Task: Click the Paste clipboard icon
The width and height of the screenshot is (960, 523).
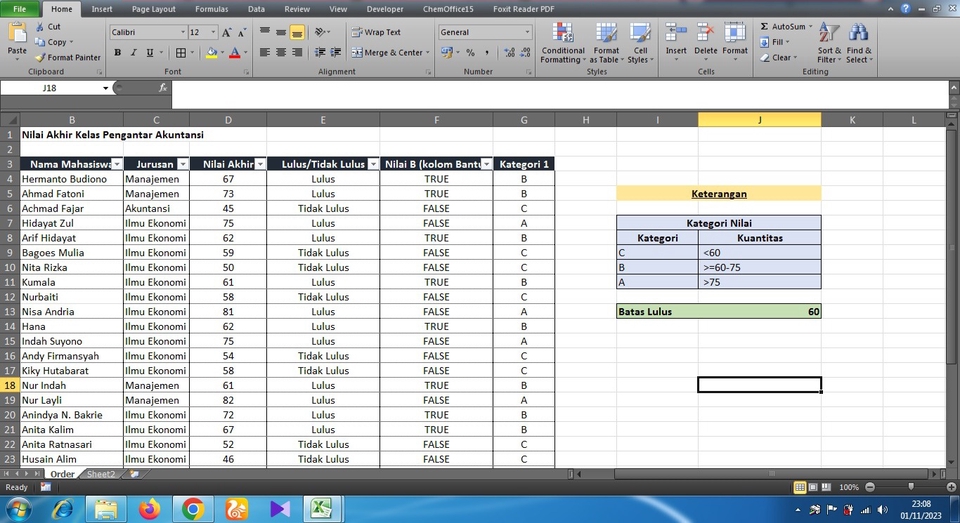Action: 17,34
